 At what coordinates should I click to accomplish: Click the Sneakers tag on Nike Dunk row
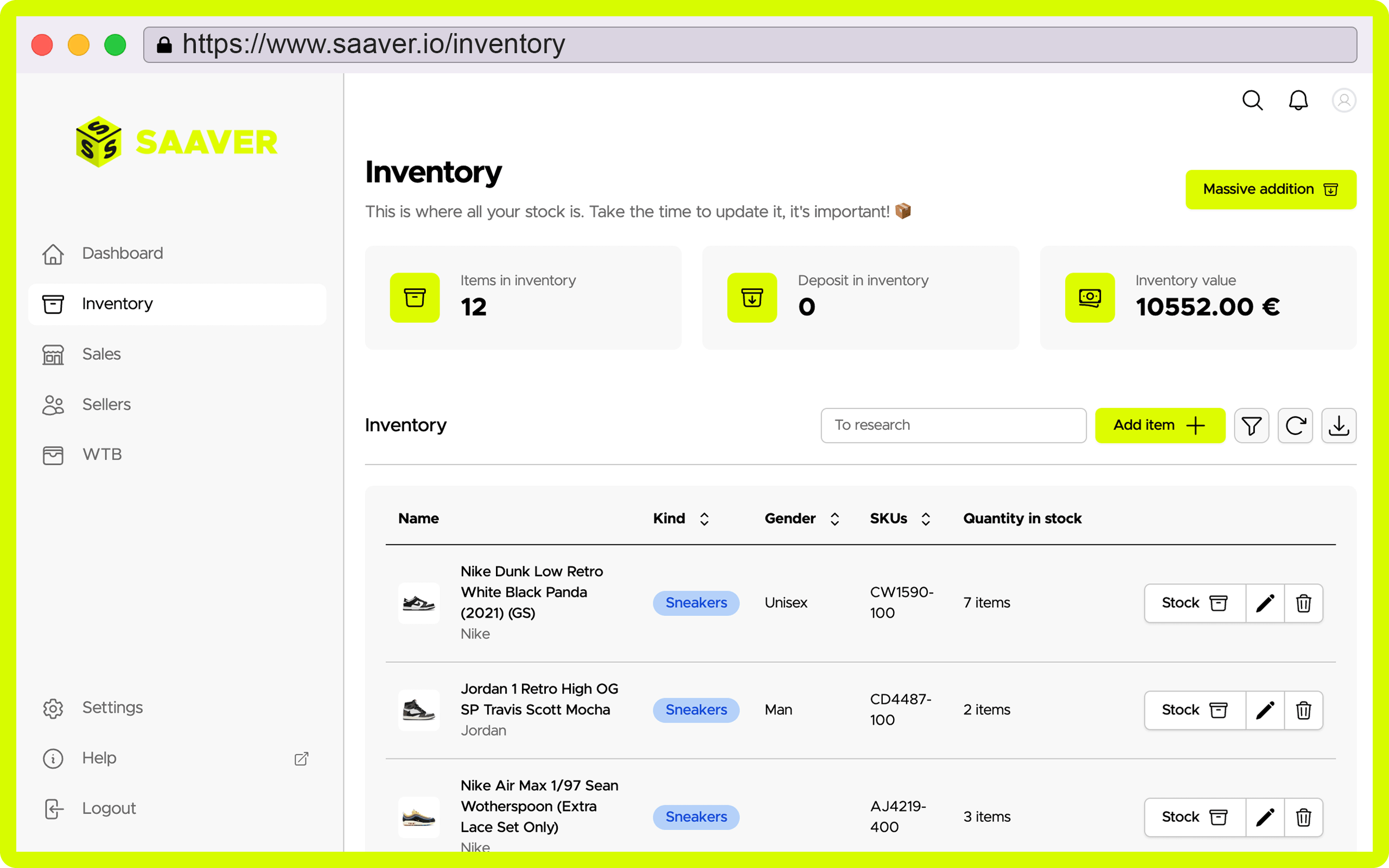pos(696,603)
